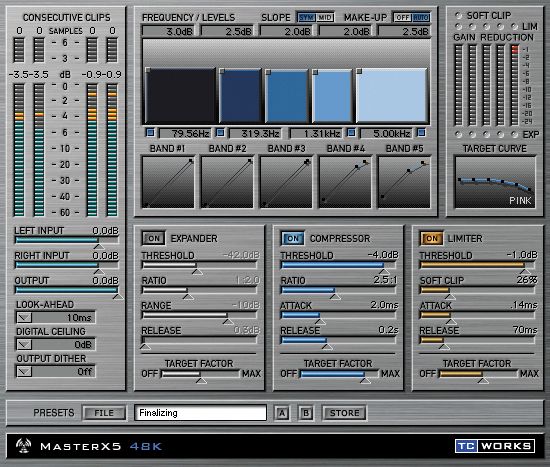Click the 79.56Hz crossover frequency field
Viewport: 550px width, 467px height.
185,133
